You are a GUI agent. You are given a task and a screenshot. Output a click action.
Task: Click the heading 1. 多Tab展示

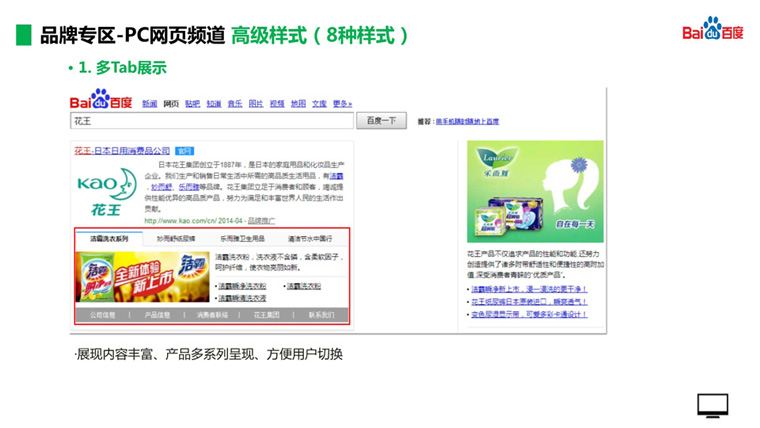(x=123, y=67)
